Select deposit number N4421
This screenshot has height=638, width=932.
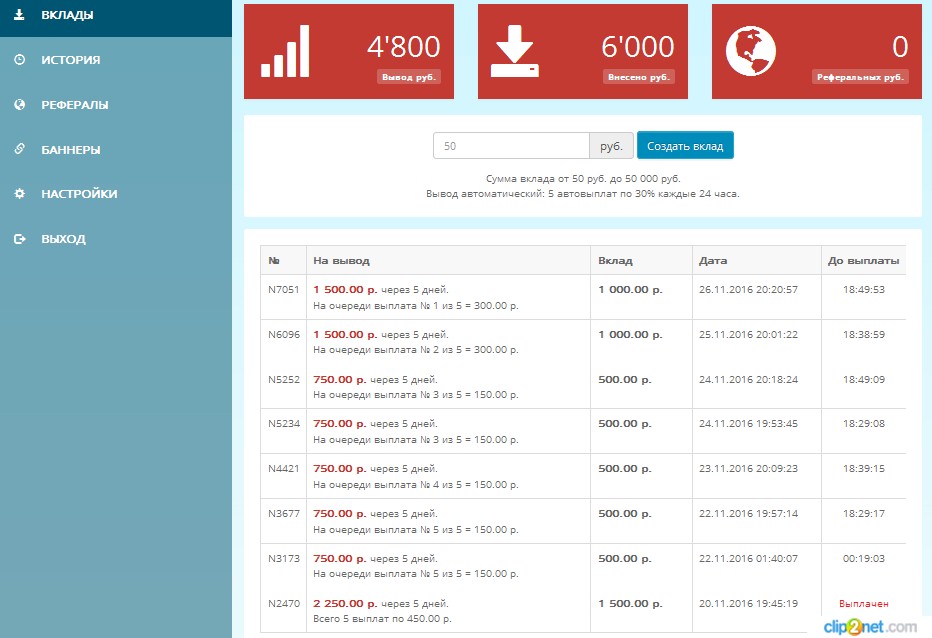click(284, 469)
